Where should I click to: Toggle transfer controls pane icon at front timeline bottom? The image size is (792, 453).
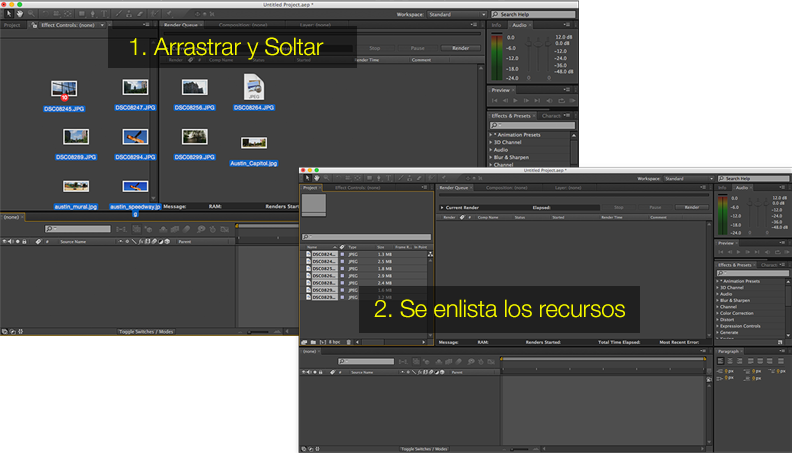tap(311, 448)
